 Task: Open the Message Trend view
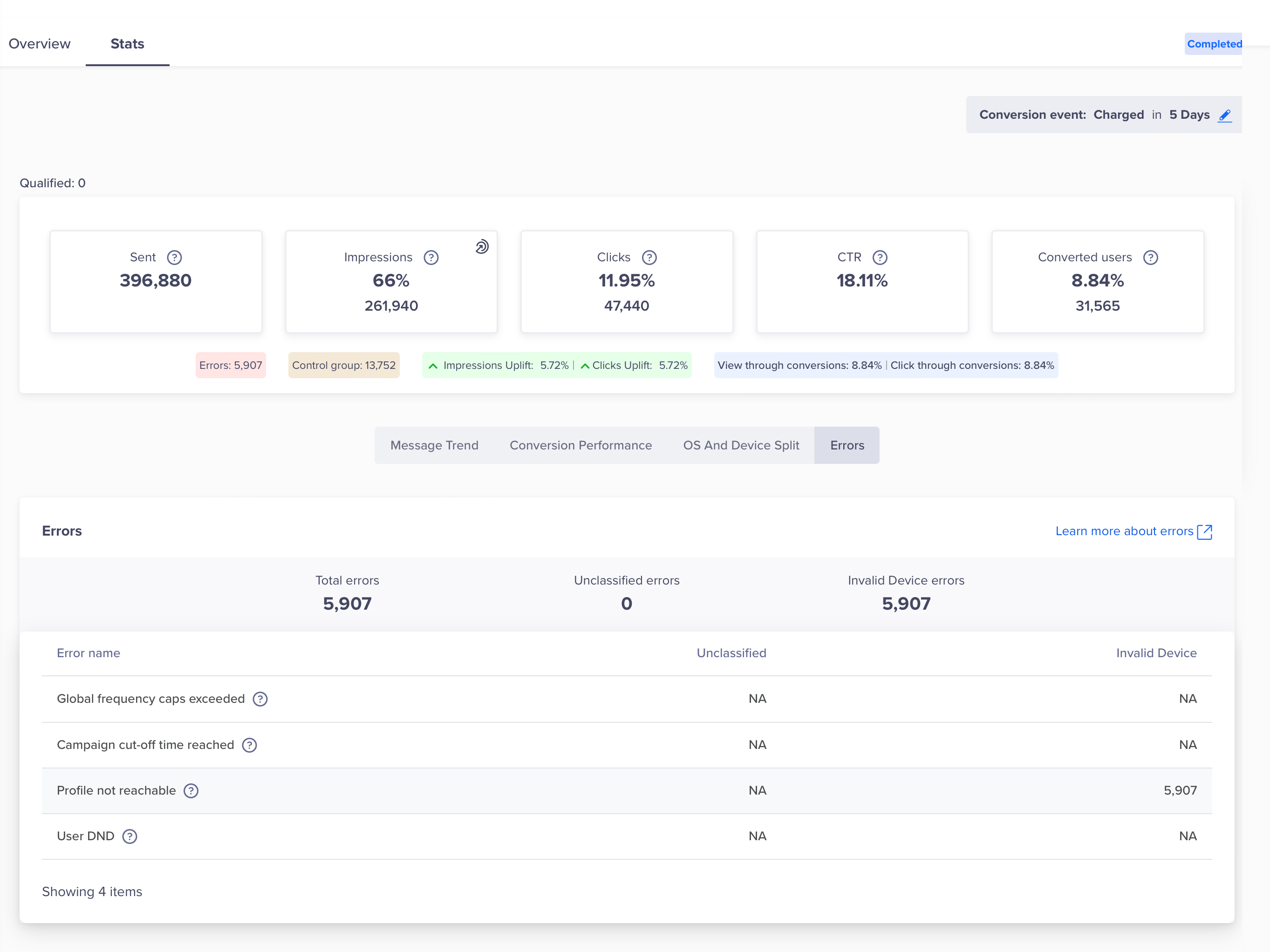(435, 445)
